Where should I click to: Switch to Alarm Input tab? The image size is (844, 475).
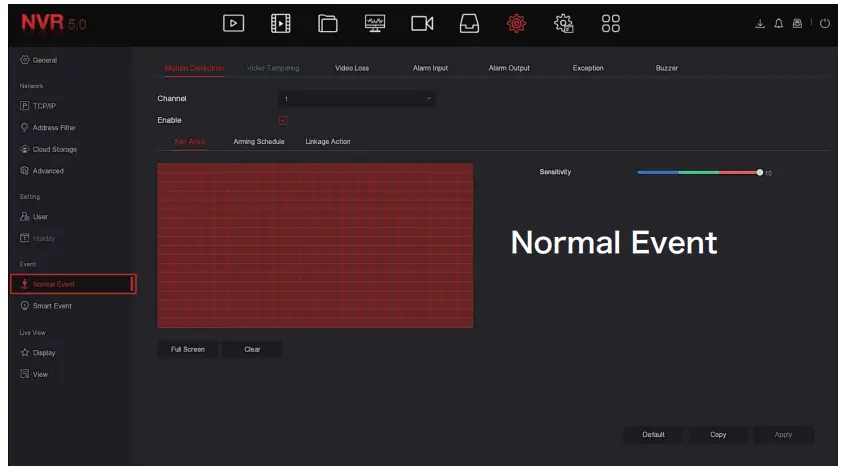430,68
